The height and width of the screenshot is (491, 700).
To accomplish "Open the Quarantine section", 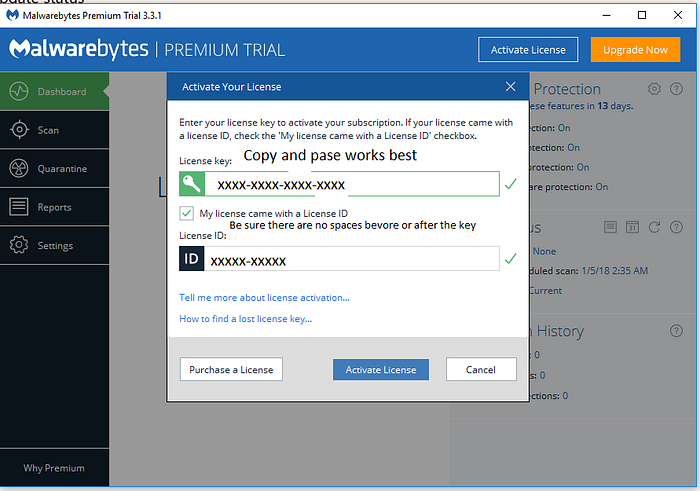I will (x=54, y=169).
